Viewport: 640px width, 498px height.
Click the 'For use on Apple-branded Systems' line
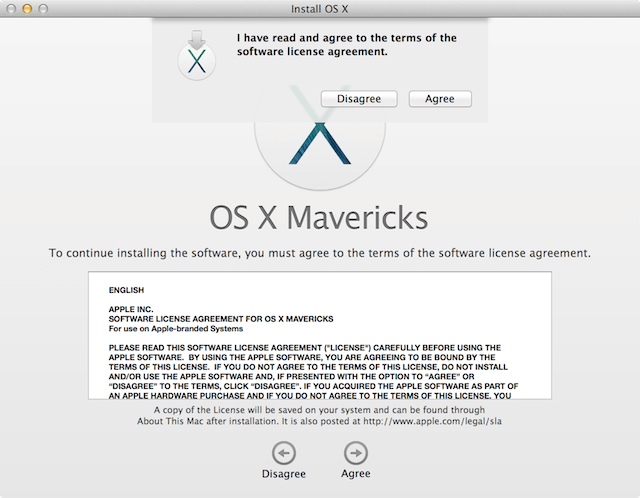pos(176,329)
